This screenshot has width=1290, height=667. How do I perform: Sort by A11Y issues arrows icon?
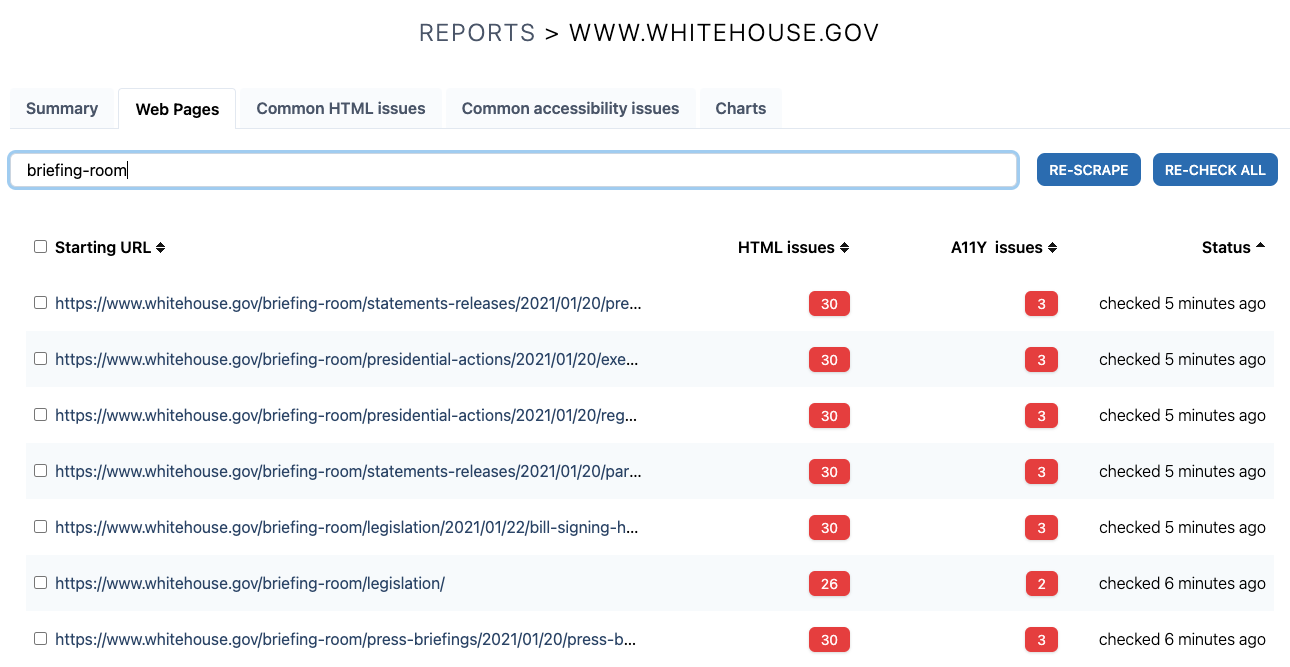click(1052, 248)
